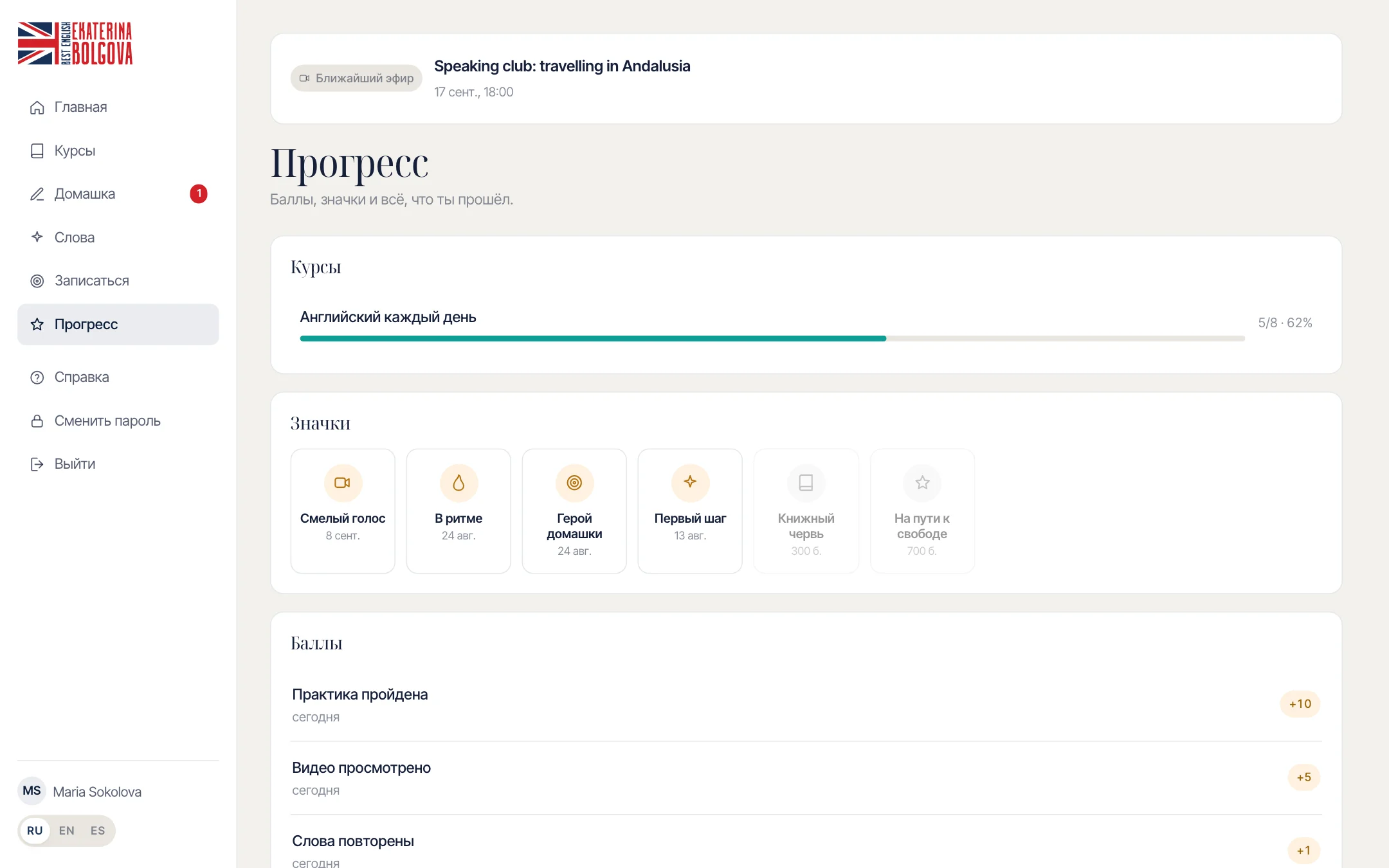Click the star icon on На пути к свободе badge
The width and height of the screenshot is (1389, 868).
coord(922,482)
